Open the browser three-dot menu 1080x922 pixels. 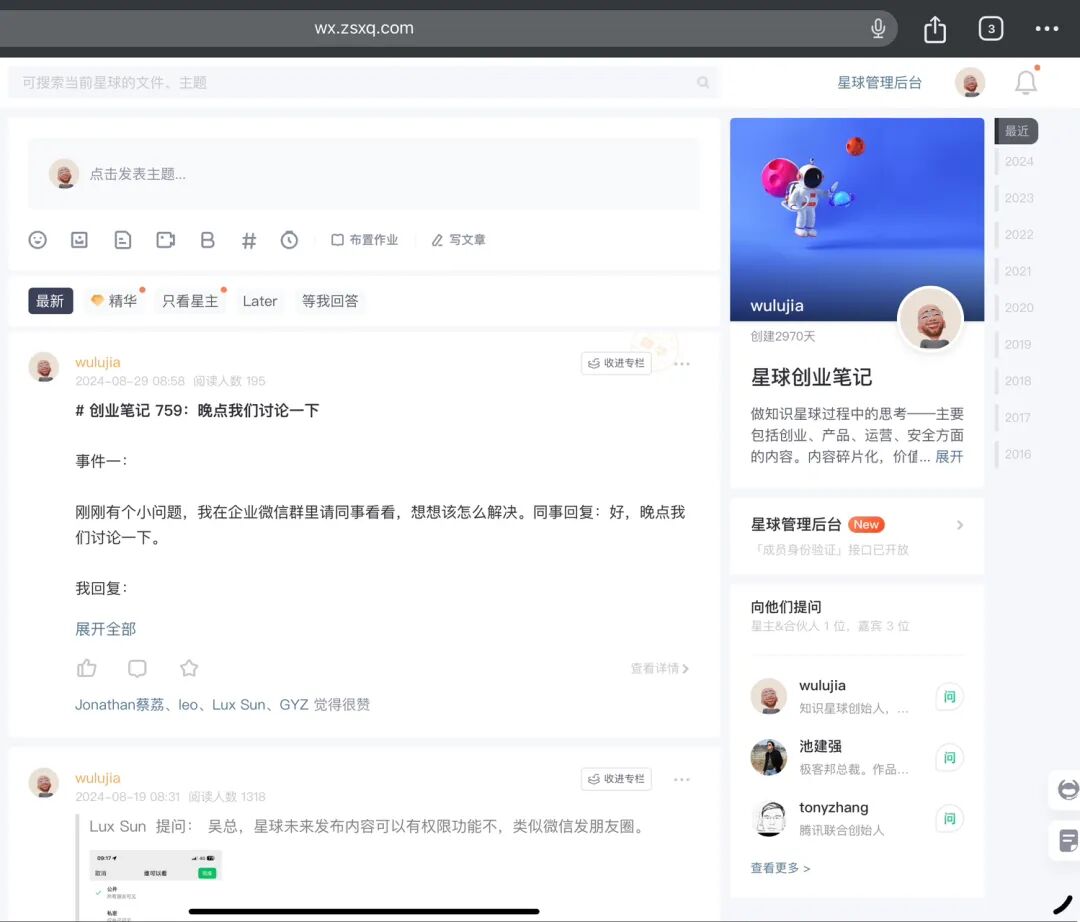[x=1046, y=29]
